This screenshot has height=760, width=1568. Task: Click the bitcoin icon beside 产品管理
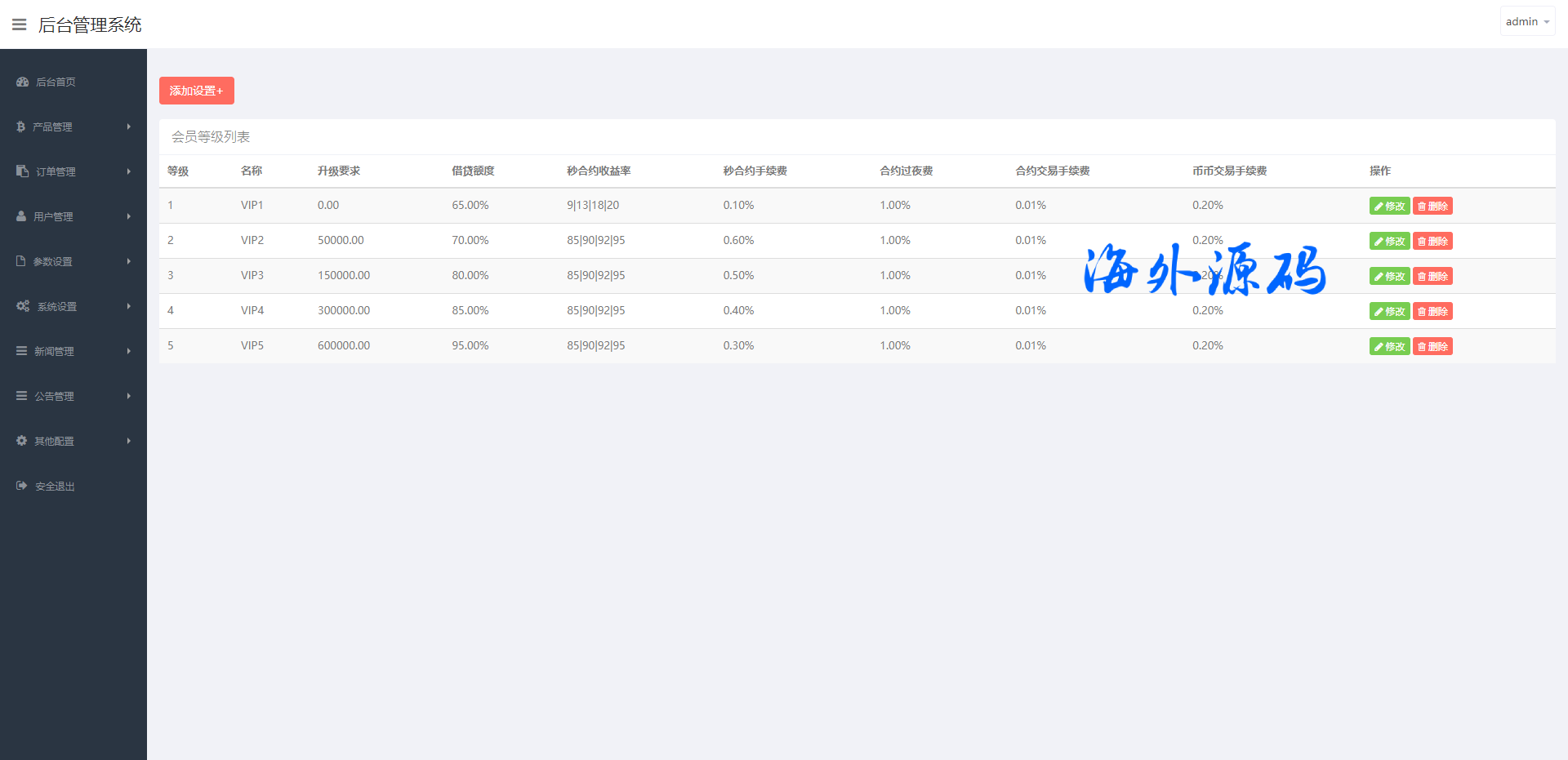tap(21, 127)
